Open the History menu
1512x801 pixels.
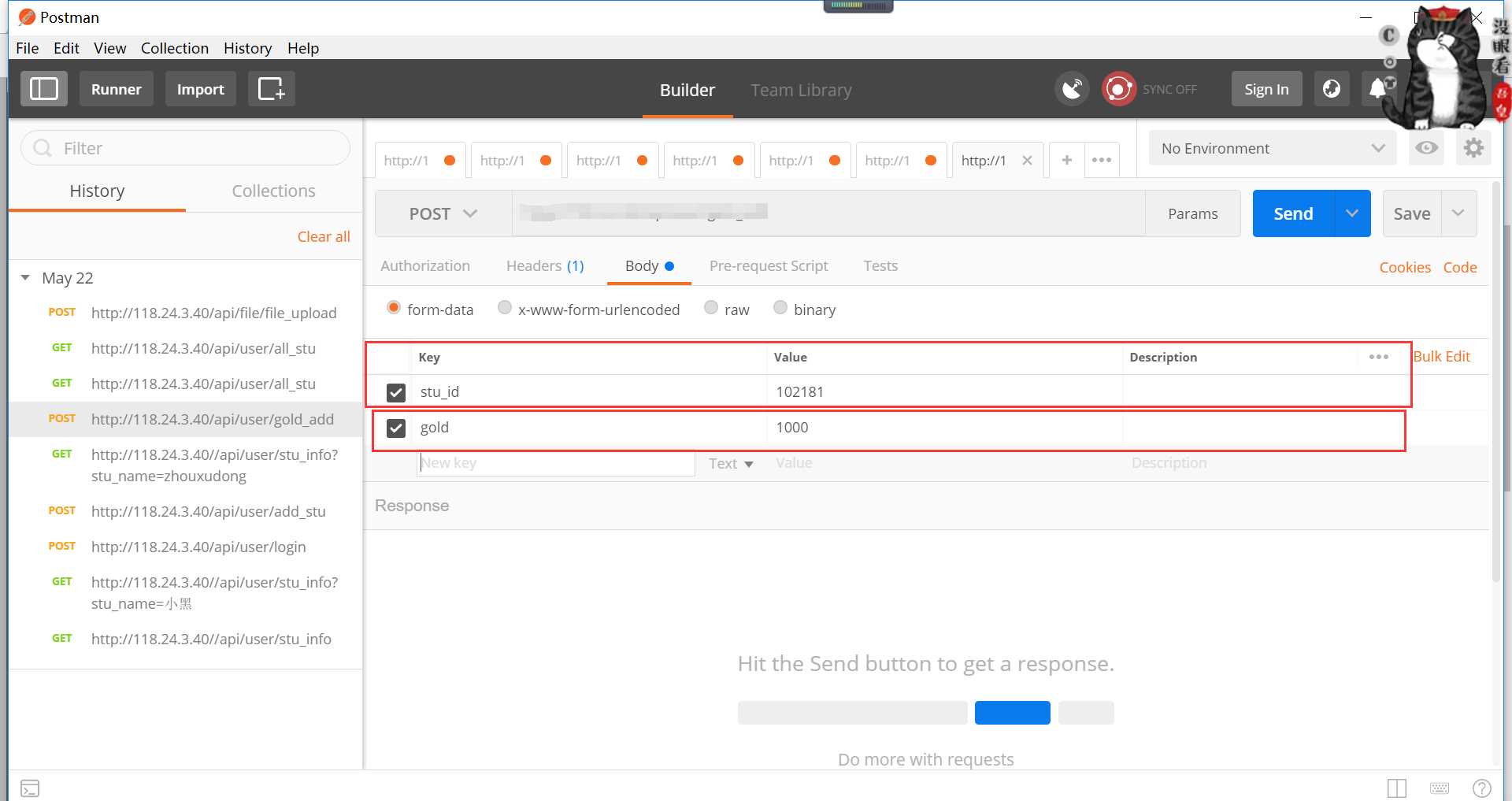coord(247,48)
